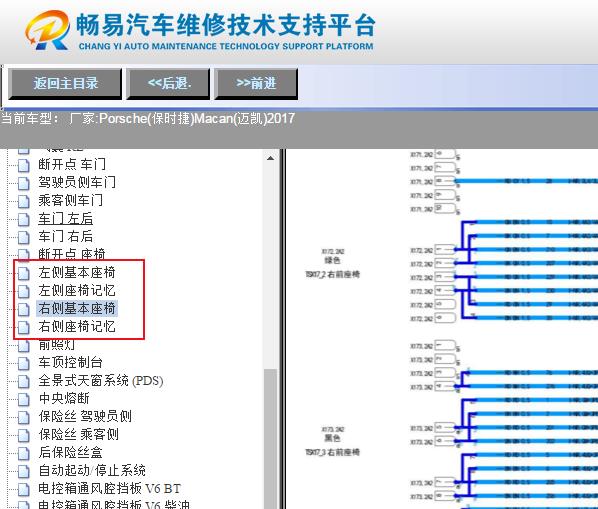Select 左侧基本座椅 in the tree
598x509 pixels.
pos(77,272)
